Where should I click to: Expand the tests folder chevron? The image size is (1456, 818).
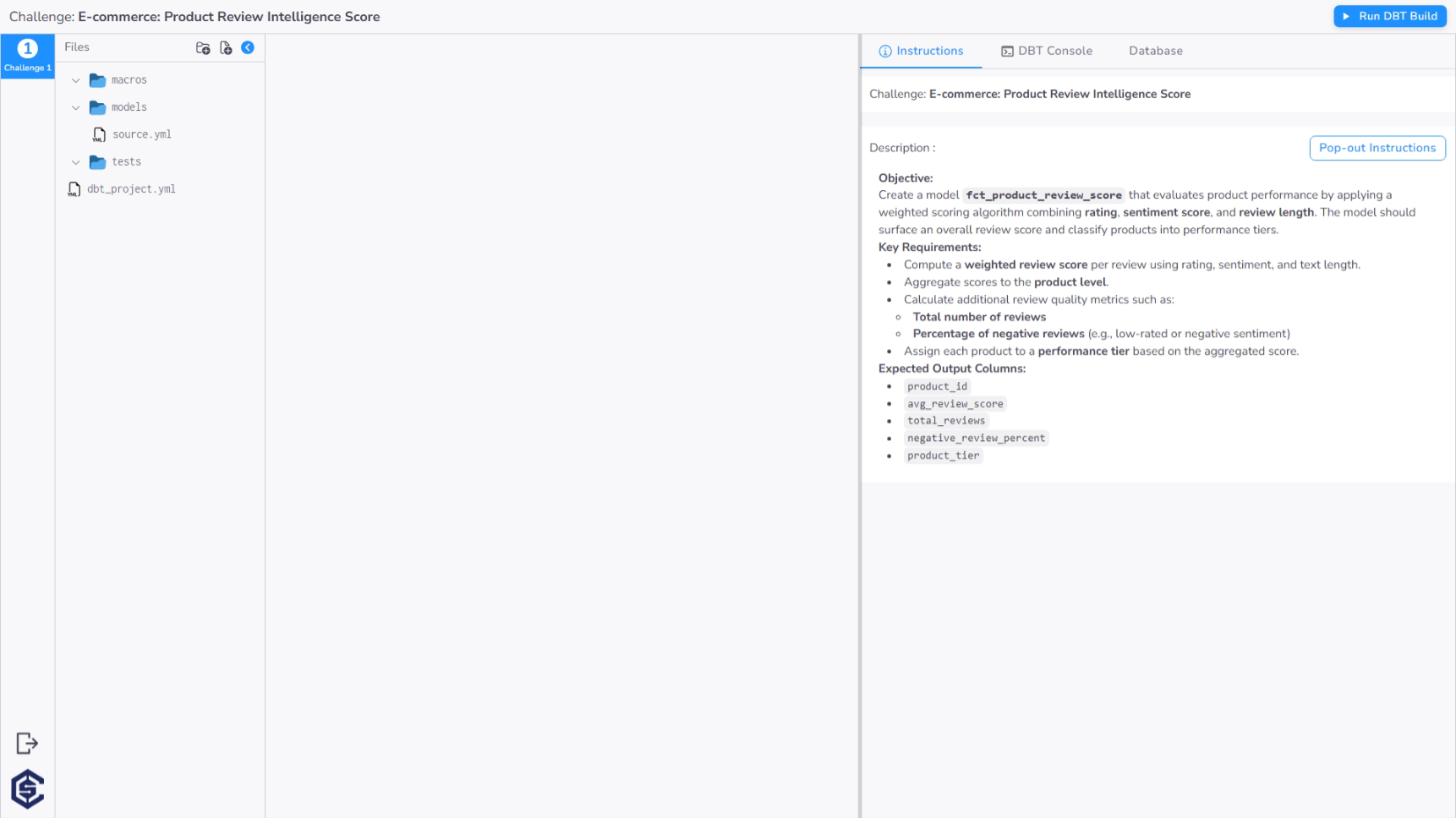point(76,162)
